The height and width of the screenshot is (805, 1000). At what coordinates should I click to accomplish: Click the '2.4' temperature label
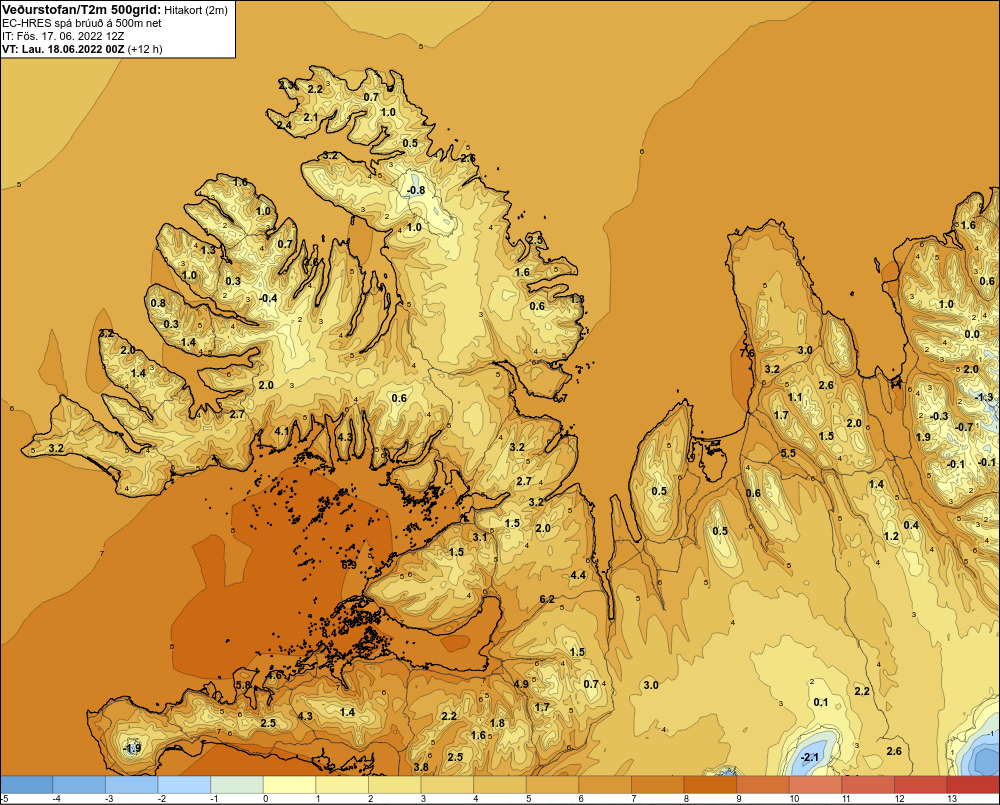pos(284,125)
